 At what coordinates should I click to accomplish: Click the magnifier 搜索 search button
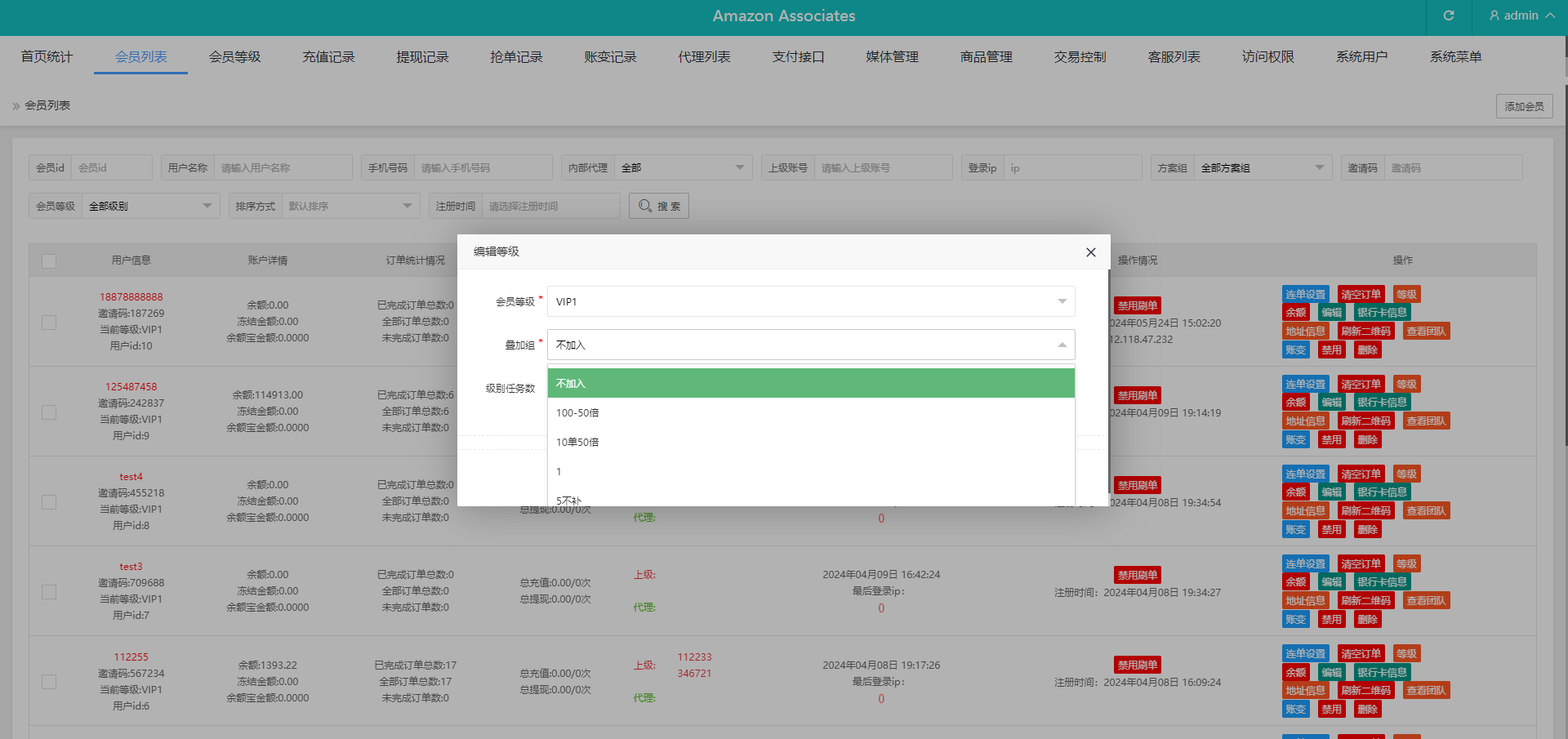coord(659,206)
